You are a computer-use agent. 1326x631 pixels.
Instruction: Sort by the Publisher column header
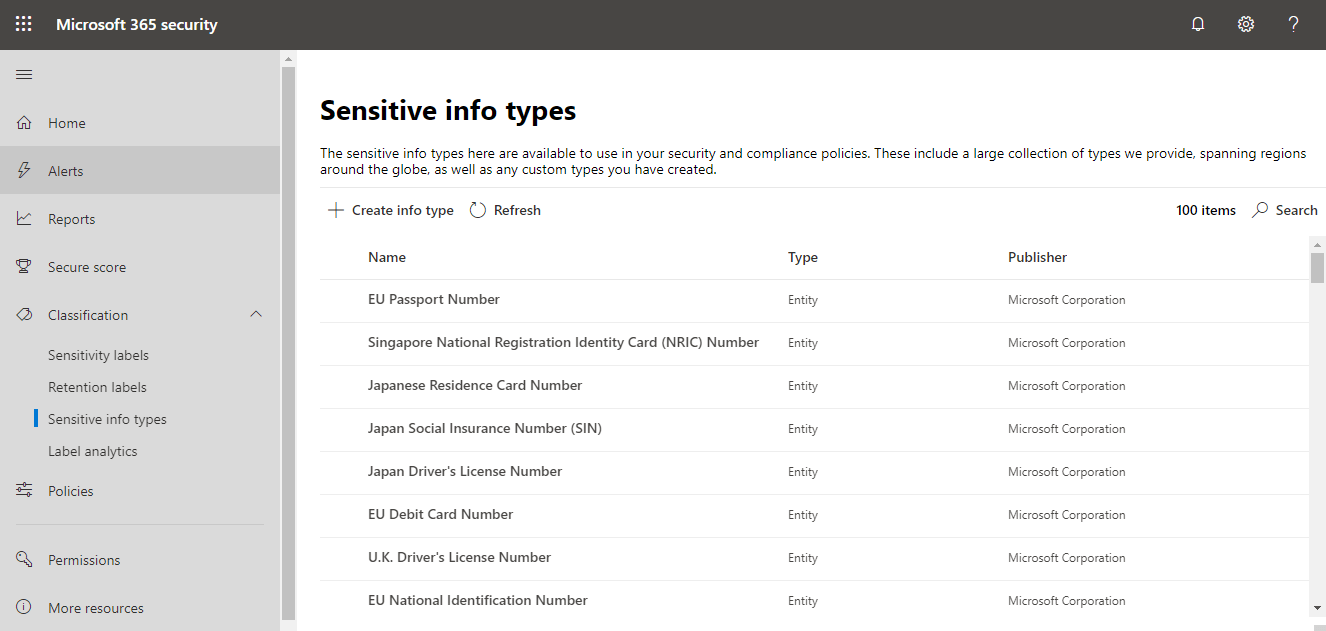pyautogui.click(x=1037, y=257)
